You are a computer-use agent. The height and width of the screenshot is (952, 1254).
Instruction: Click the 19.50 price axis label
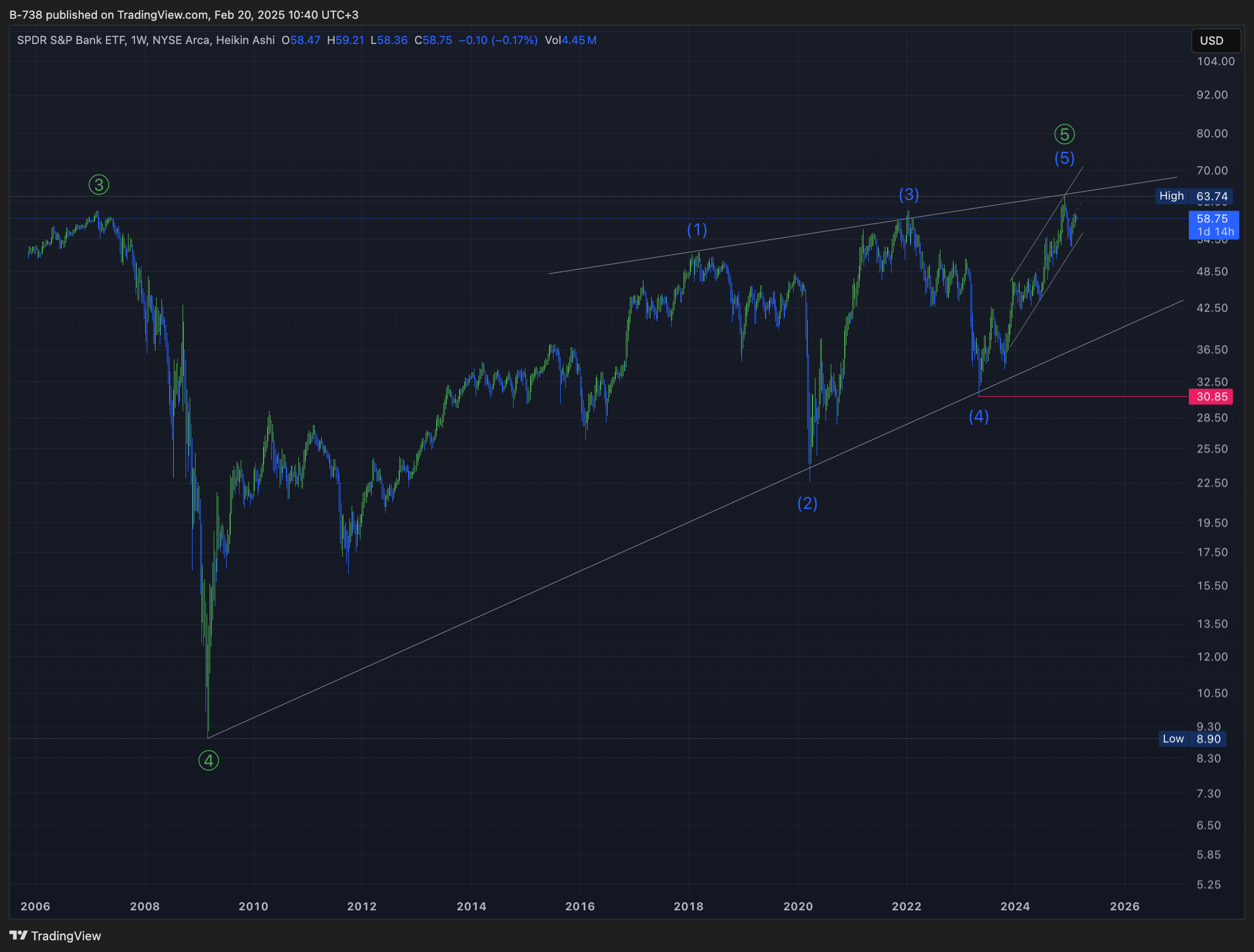click(x=1212, y=522)
